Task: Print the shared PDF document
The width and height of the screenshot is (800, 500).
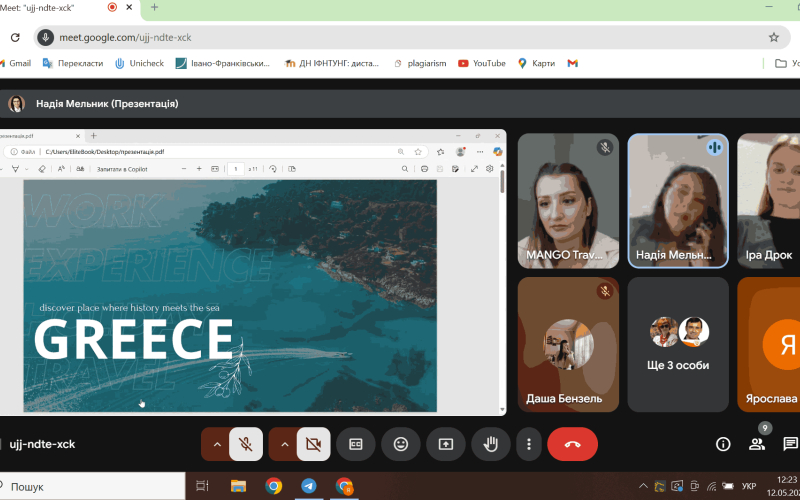Action: point(424,169)
